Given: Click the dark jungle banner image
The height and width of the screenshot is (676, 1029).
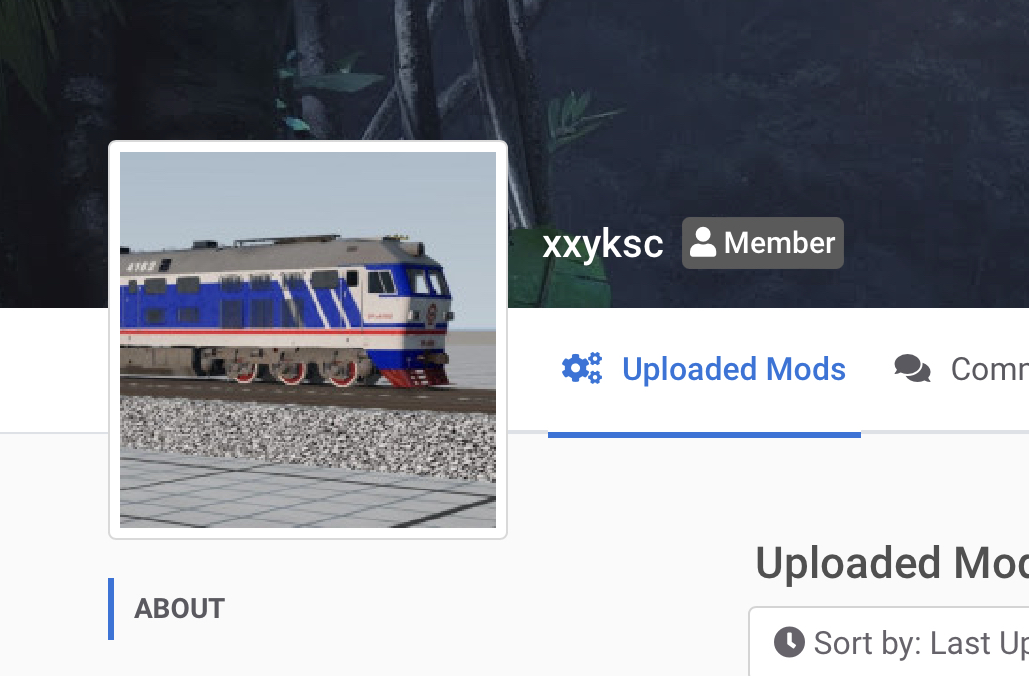Looking at the screenshot, I should [788, 98].
